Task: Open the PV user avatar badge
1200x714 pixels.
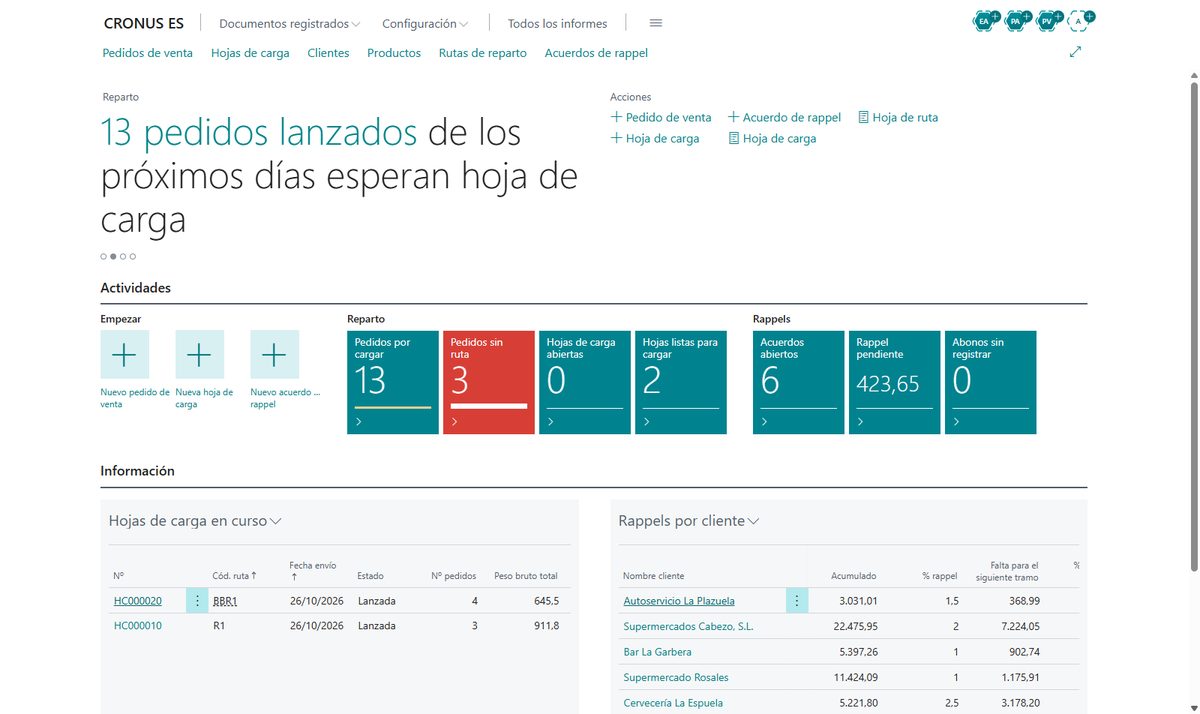Action: click(1047, 20)
